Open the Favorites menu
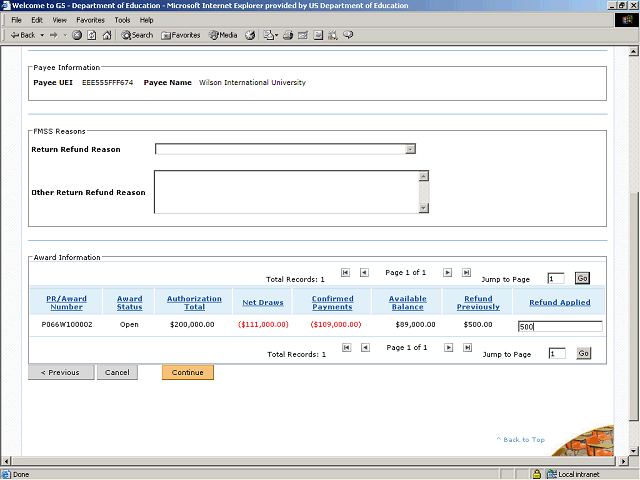 click(90, 20)
